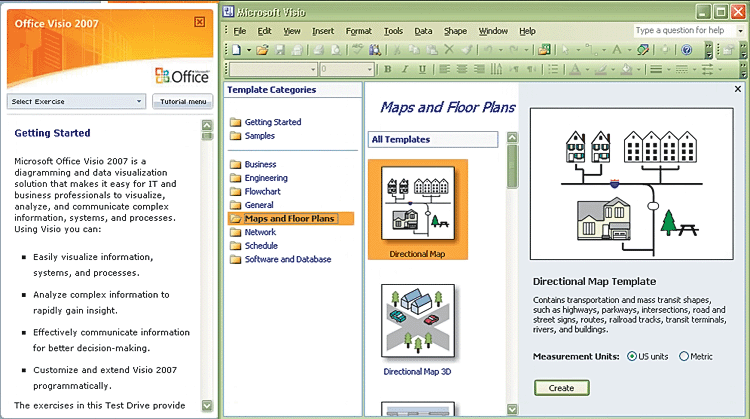Image resolution: width=750 pixels, height=419 pixels.
Task: Click the New document icon
Action: (237, 49)
